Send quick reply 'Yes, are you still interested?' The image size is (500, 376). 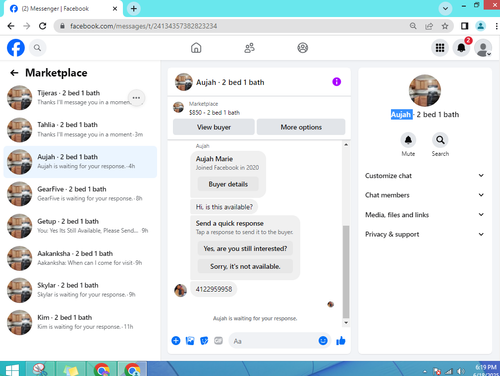[245, 248]
